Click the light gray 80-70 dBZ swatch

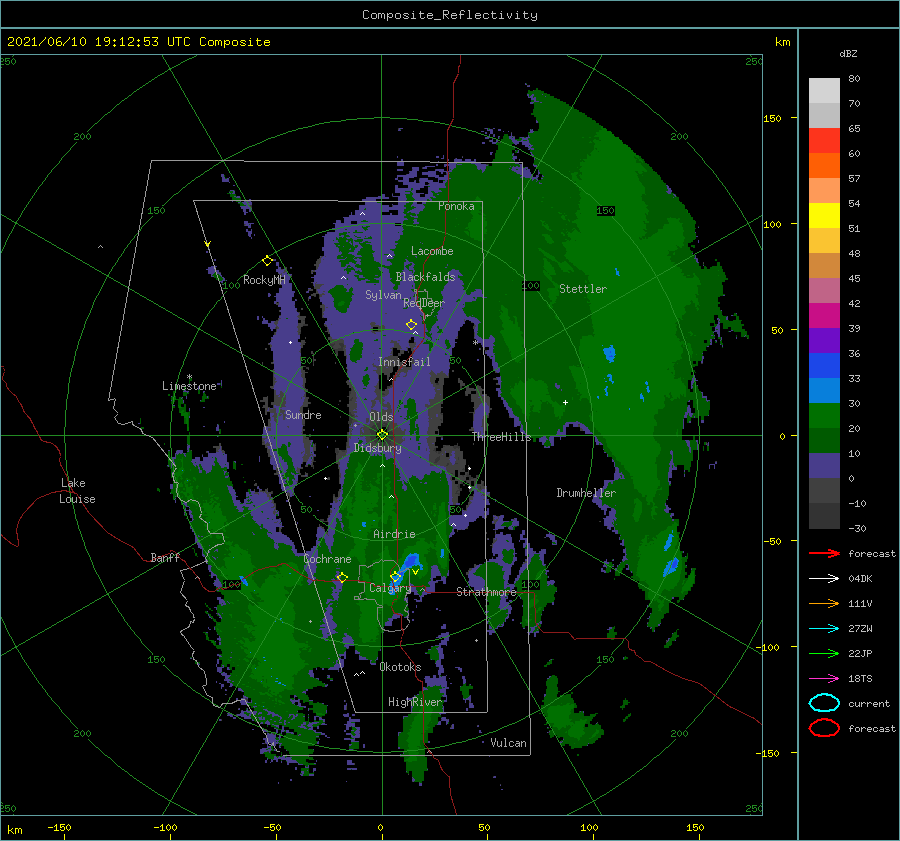(x=824, y=91)
